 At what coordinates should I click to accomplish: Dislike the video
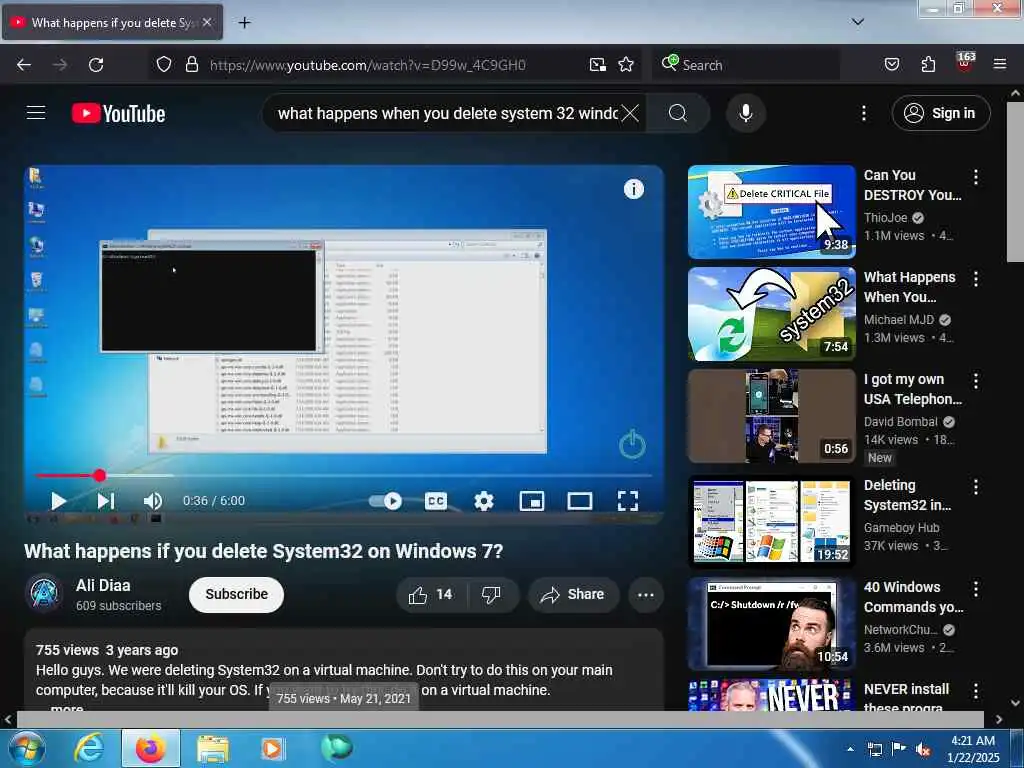[x=491, y=594]
